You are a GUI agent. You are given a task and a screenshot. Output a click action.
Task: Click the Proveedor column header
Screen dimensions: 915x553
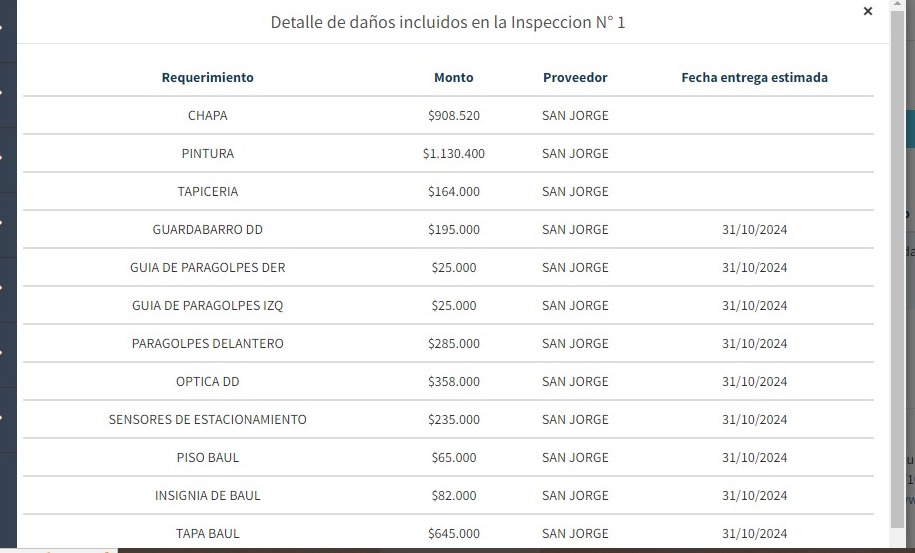(575, 77)
